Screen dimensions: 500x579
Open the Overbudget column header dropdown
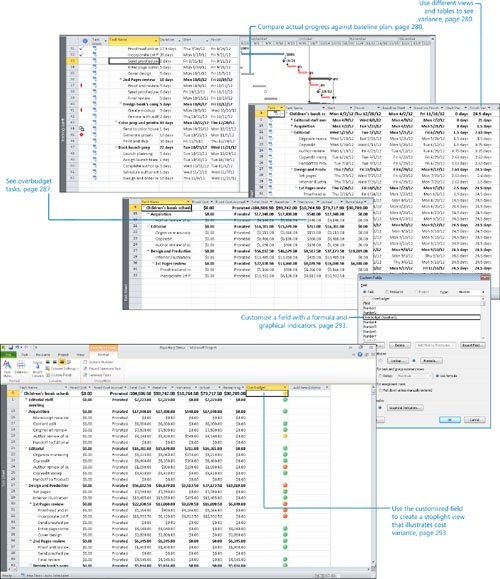(x=285, y=387)
